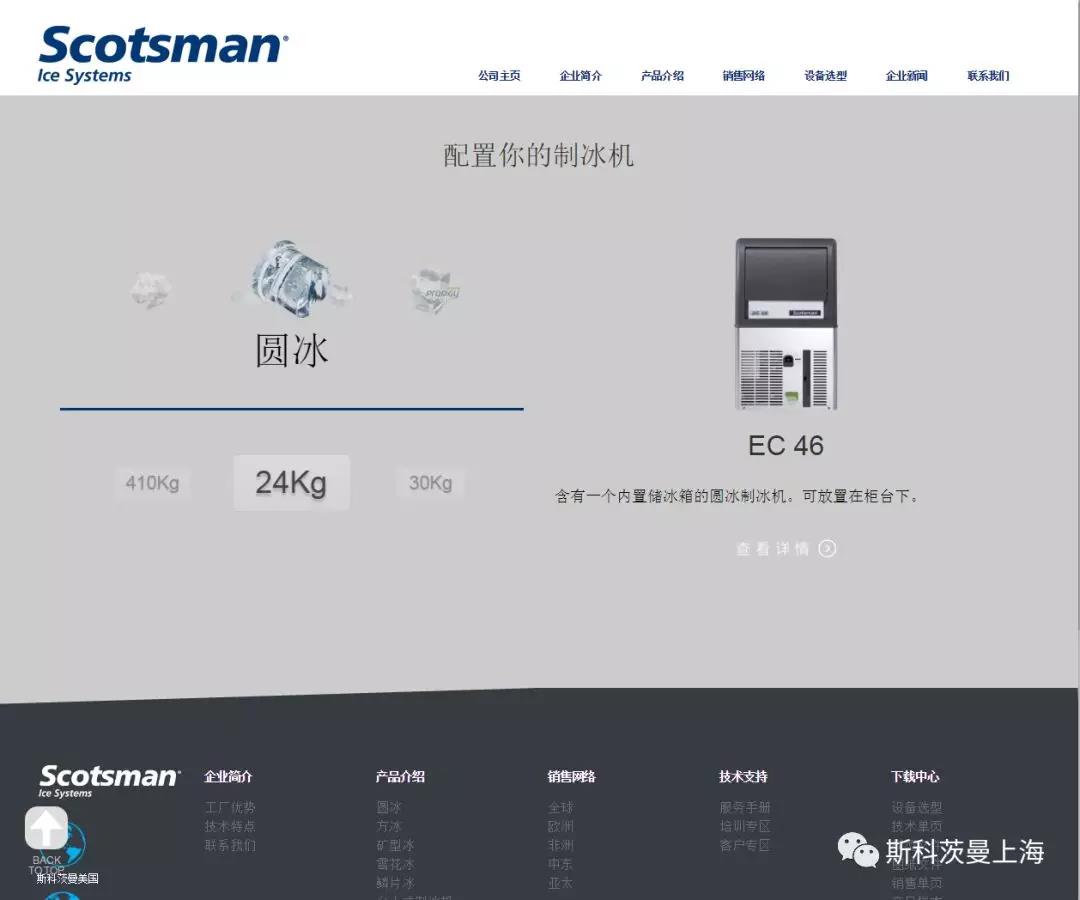Open footer 技术特点 link
Viewport: 1080px width, 900px height.
click(230, 826)
